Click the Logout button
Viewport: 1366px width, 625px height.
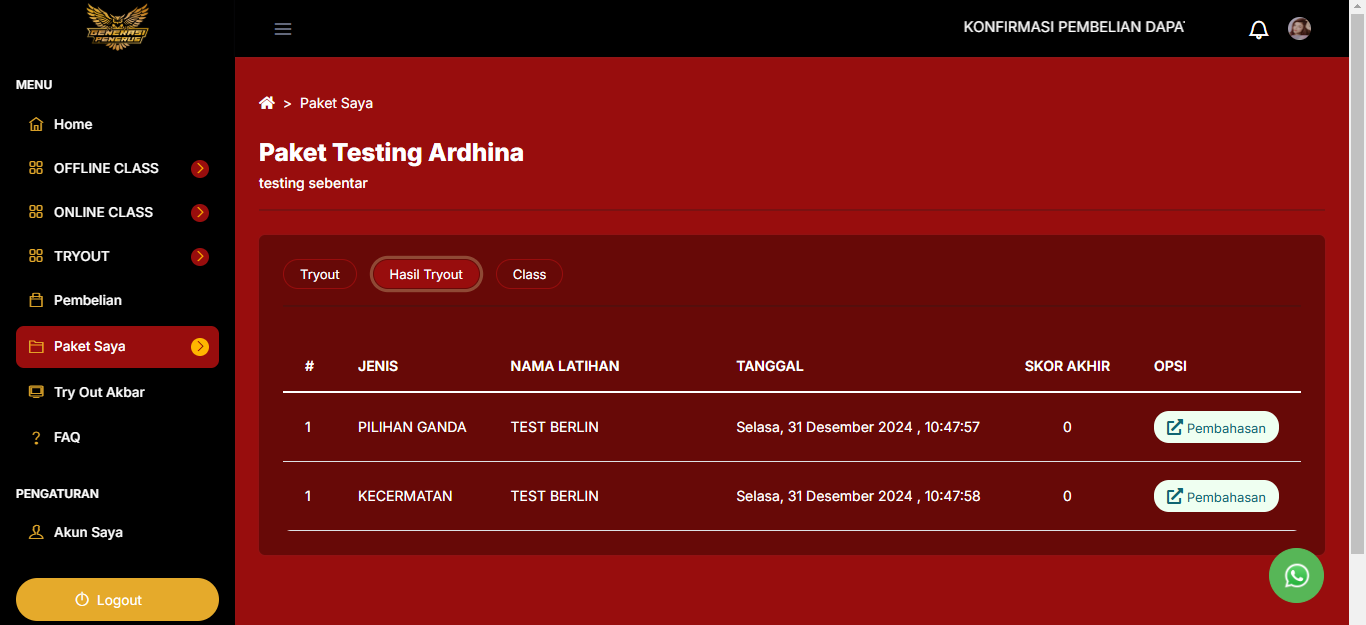[117, 600]
